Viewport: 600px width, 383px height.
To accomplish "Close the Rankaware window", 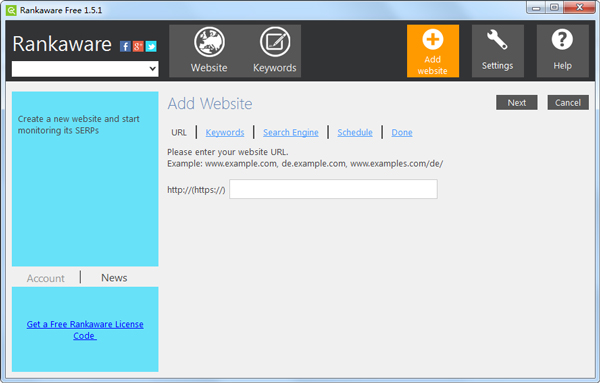I will 579,8.
